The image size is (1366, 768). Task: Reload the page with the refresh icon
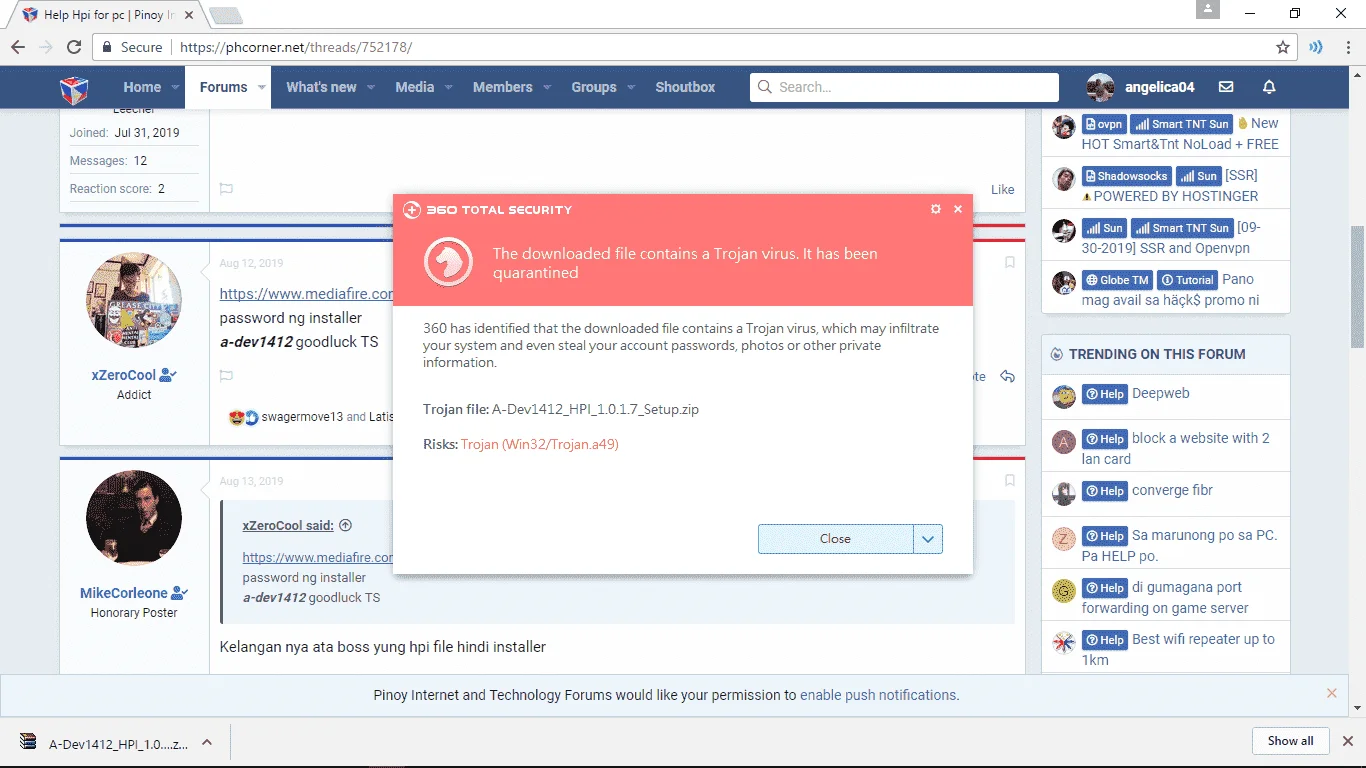point(74,47)
